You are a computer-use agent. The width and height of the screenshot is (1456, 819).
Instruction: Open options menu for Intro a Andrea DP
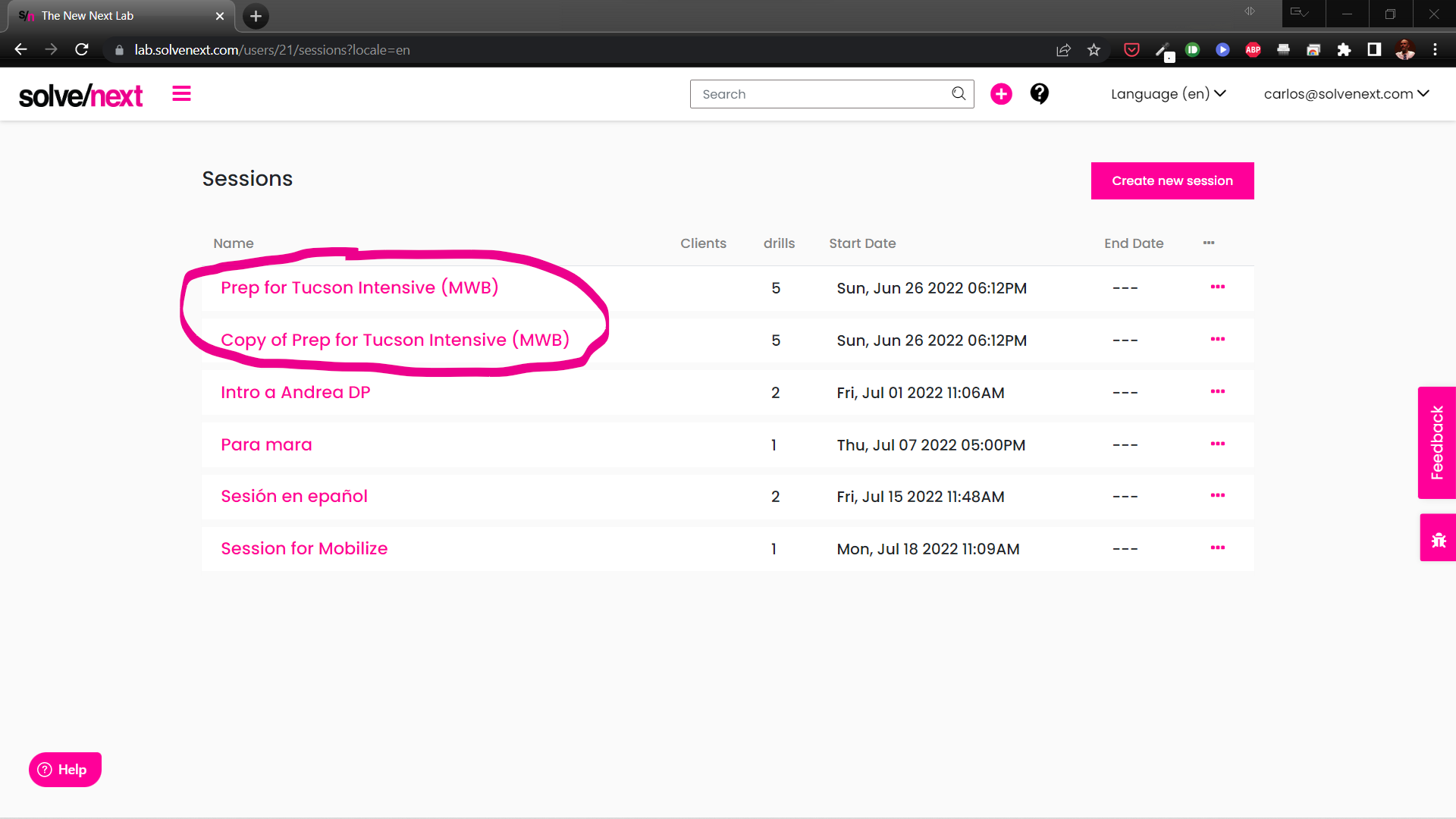click(x=1217, y=392)
